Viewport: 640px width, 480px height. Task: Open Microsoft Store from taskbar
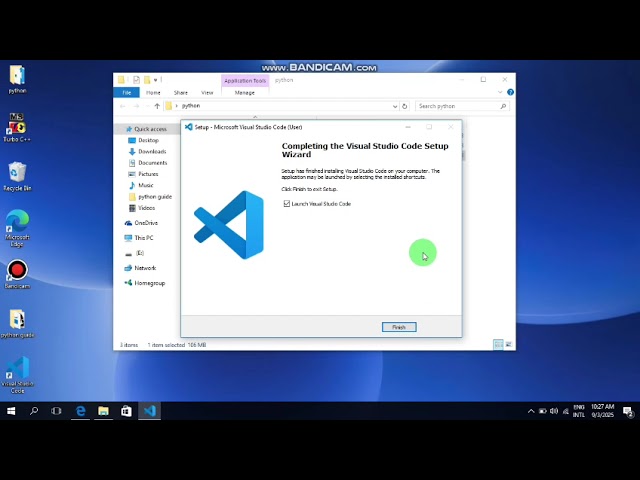tap(126, 411)
